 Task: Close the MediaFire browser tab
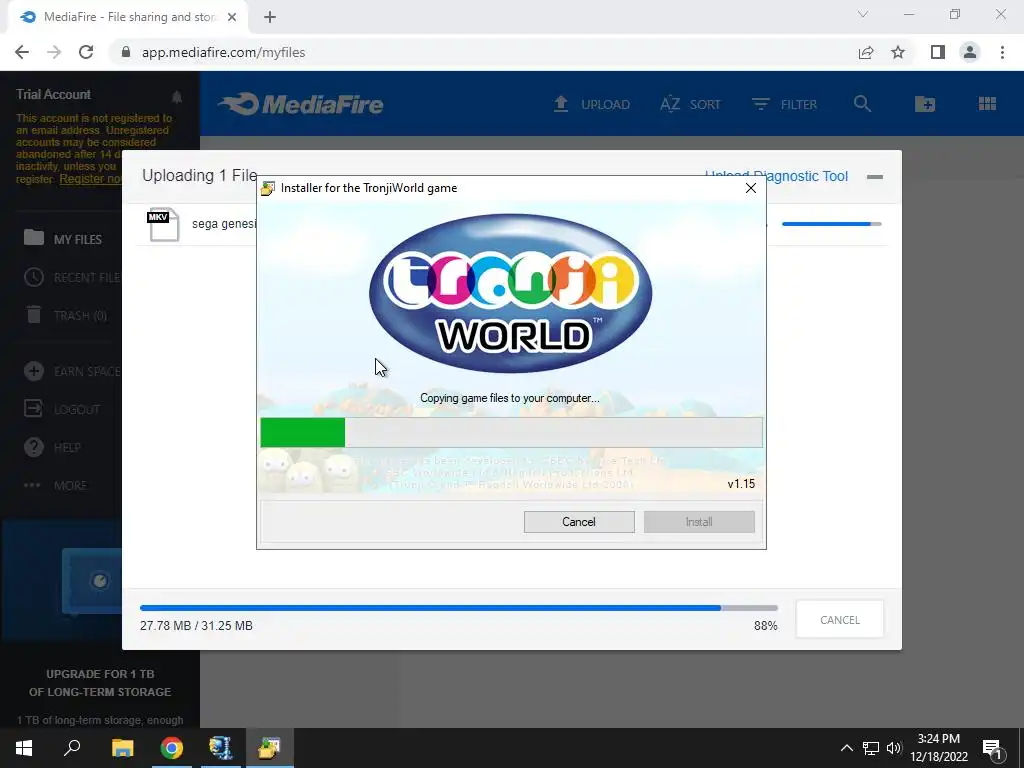232,17
